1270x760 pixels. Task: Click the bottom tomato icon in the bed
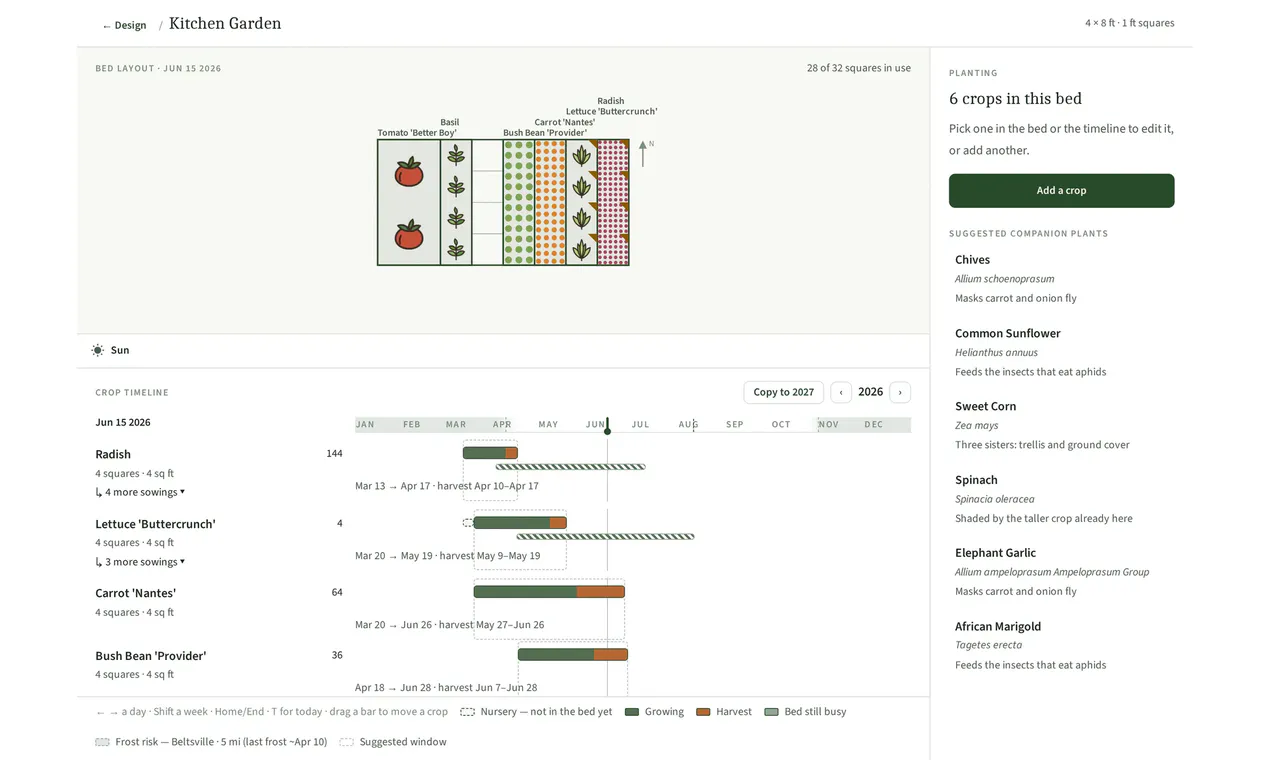408,234
